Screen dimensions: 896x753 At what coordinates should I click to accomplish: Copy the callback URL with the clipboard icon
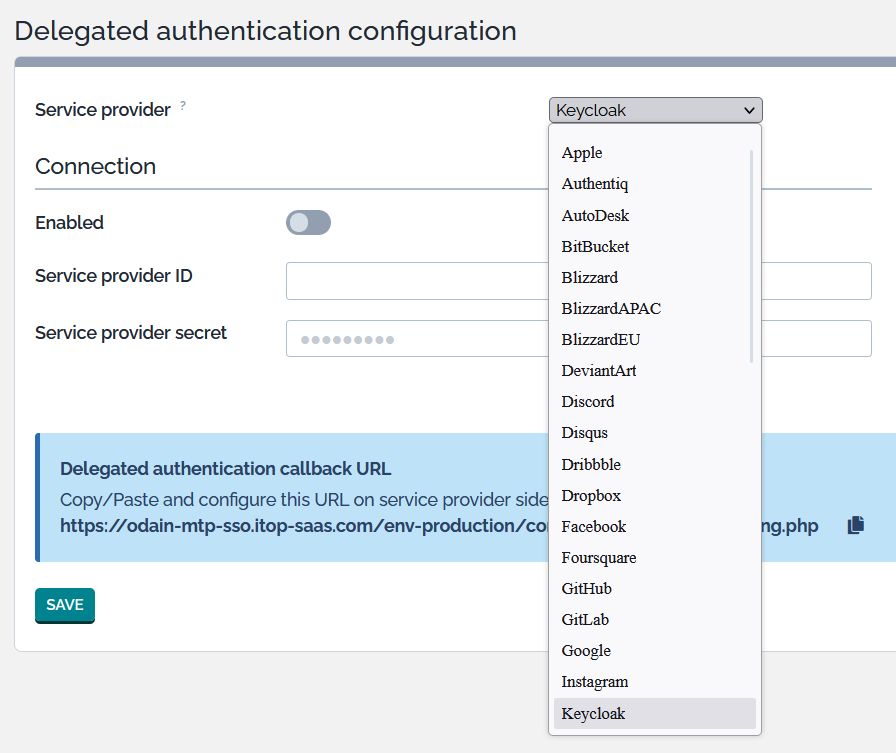click(x=855, y=525)
